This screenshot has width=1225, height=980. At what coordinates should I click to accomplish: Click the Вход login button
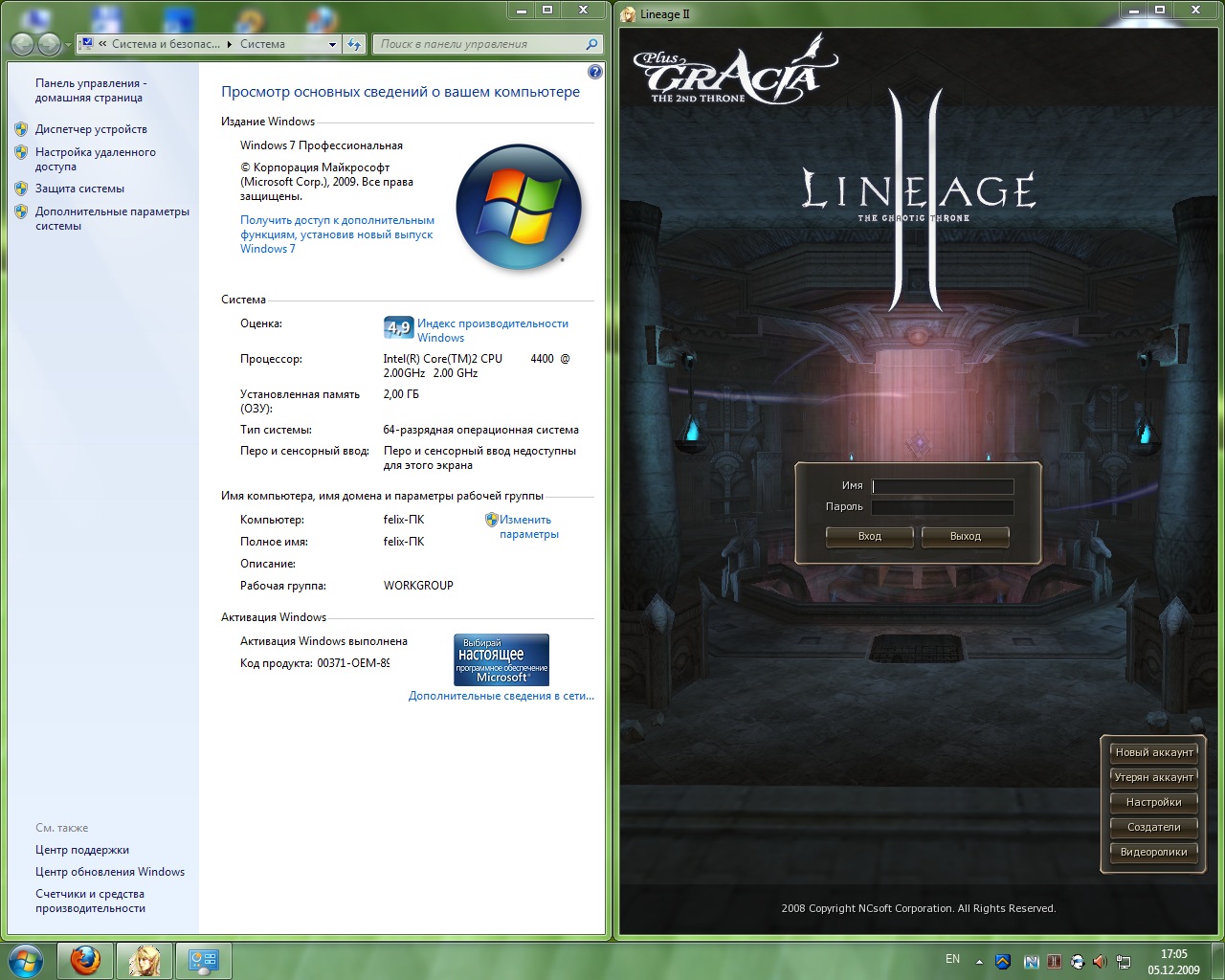(x=869, y=536)
